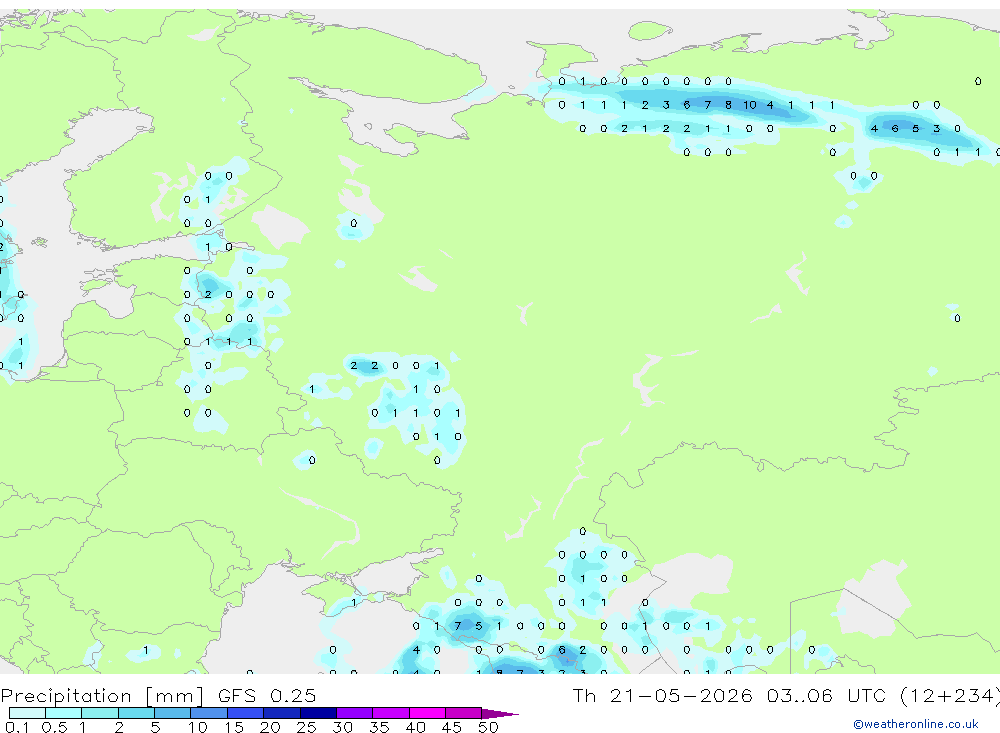Open the weatheronline.co.uk copyright link
Viewport: 1000px width, 733px height.
click(916, 724)
